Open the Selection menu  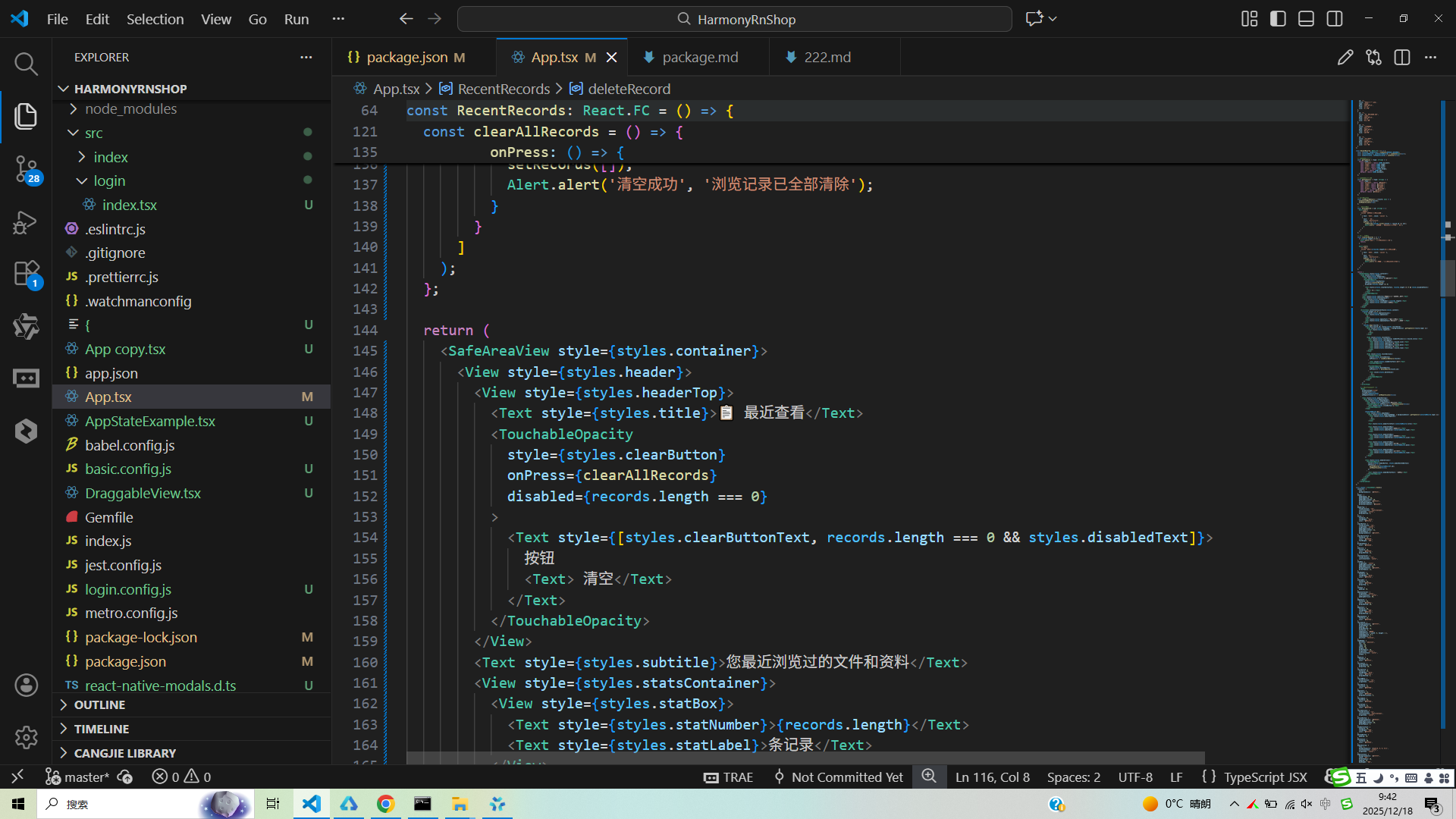click(x=155, y=19)
